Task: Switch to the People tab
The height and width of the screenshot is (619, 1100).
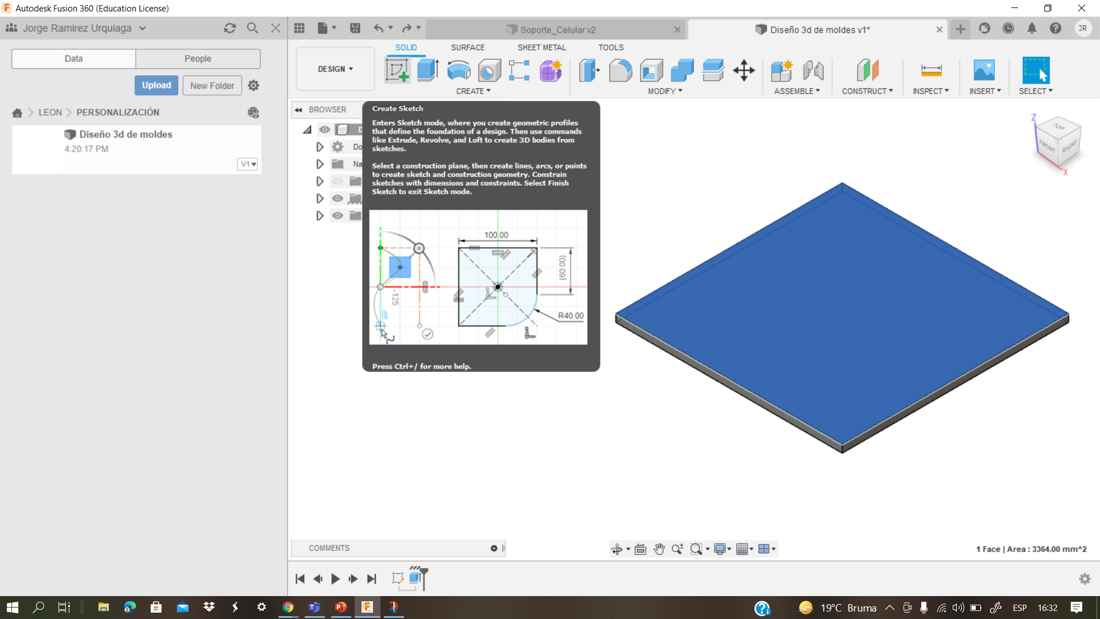Action: 197,59
